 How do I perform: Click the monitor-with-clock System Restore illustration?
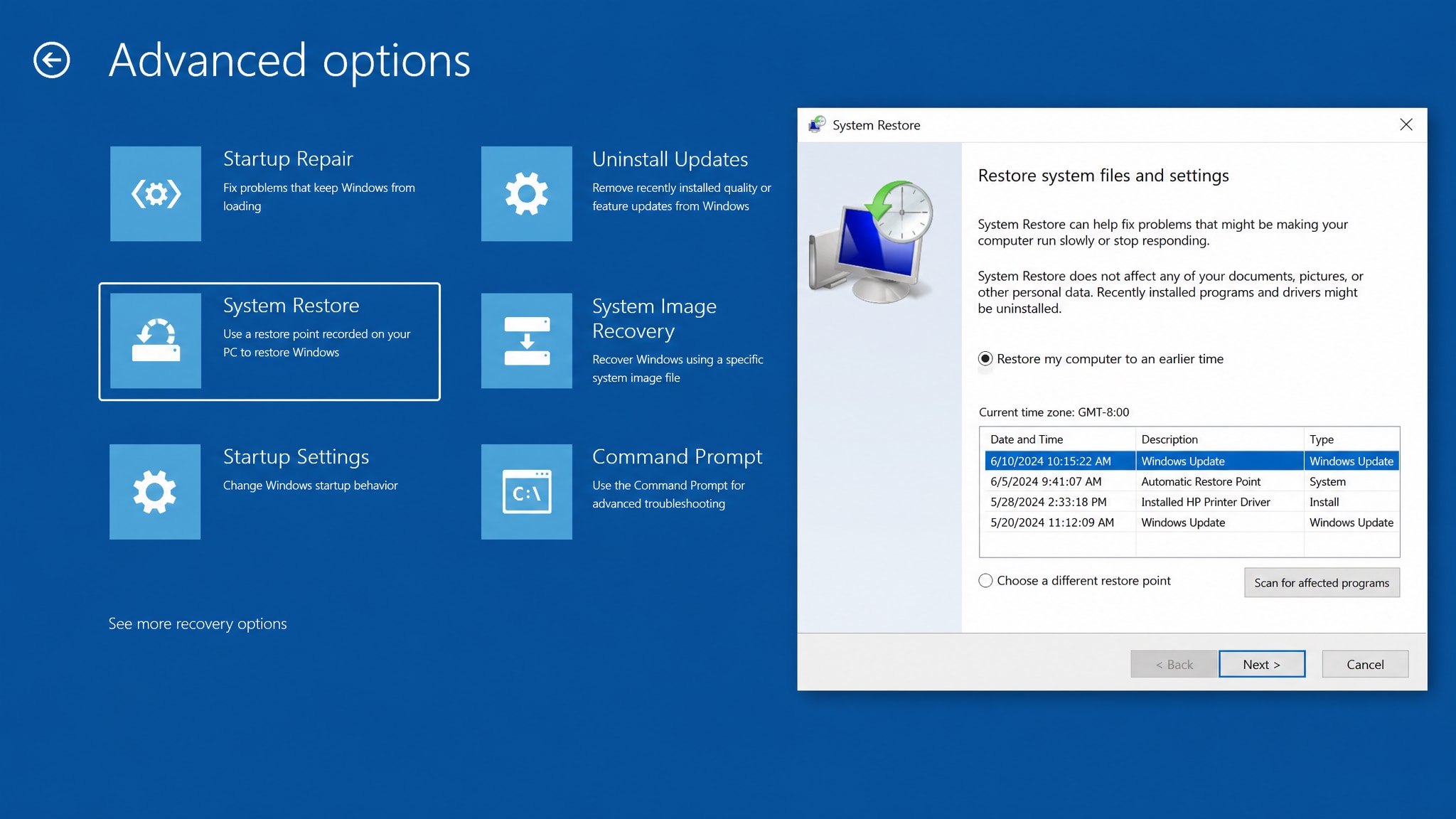871,242
